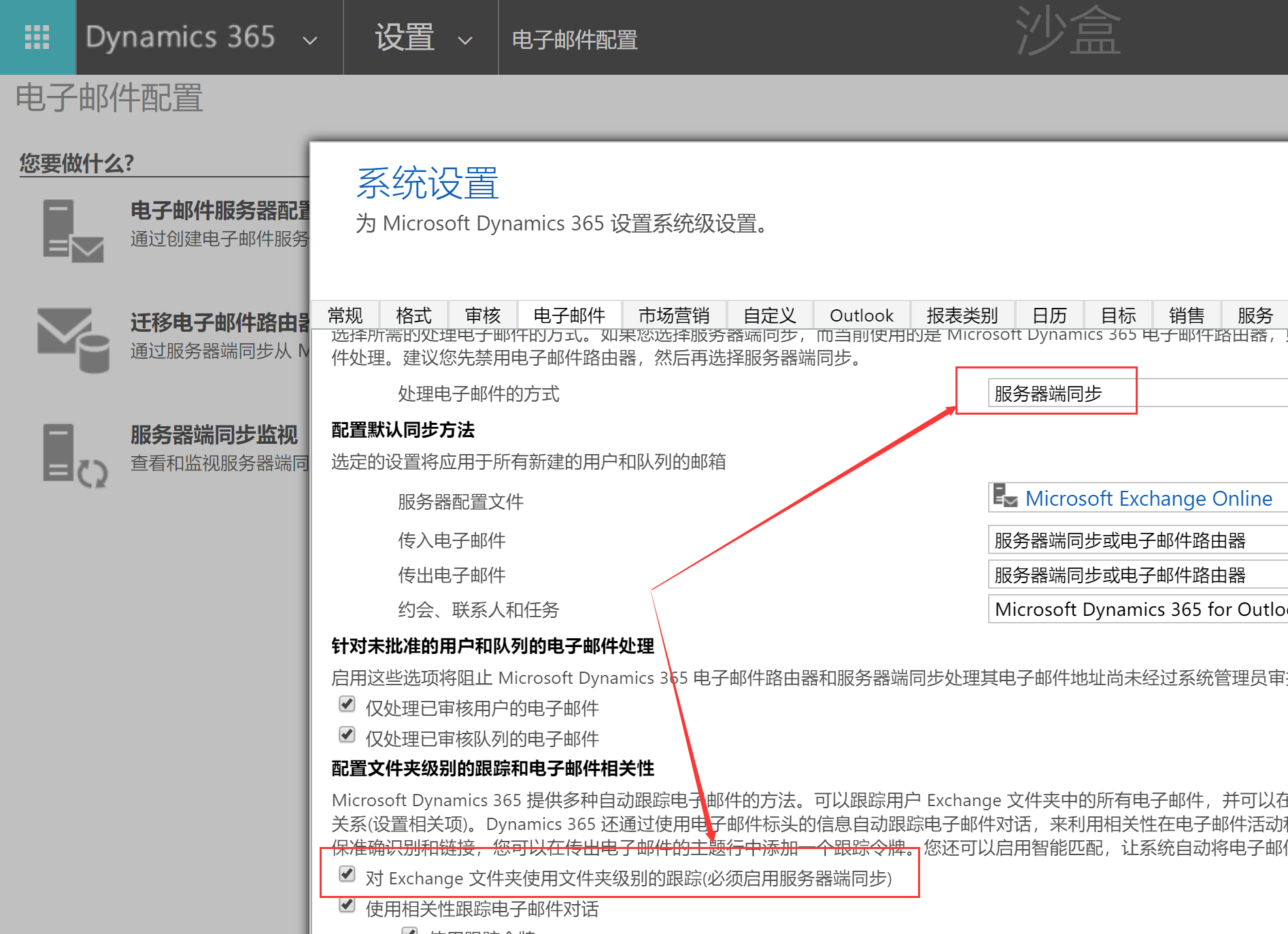Viewport: 1288px width, 934px height.
Task: Click the 配置默认同步方法 heading text
Action: click(403, 430)
